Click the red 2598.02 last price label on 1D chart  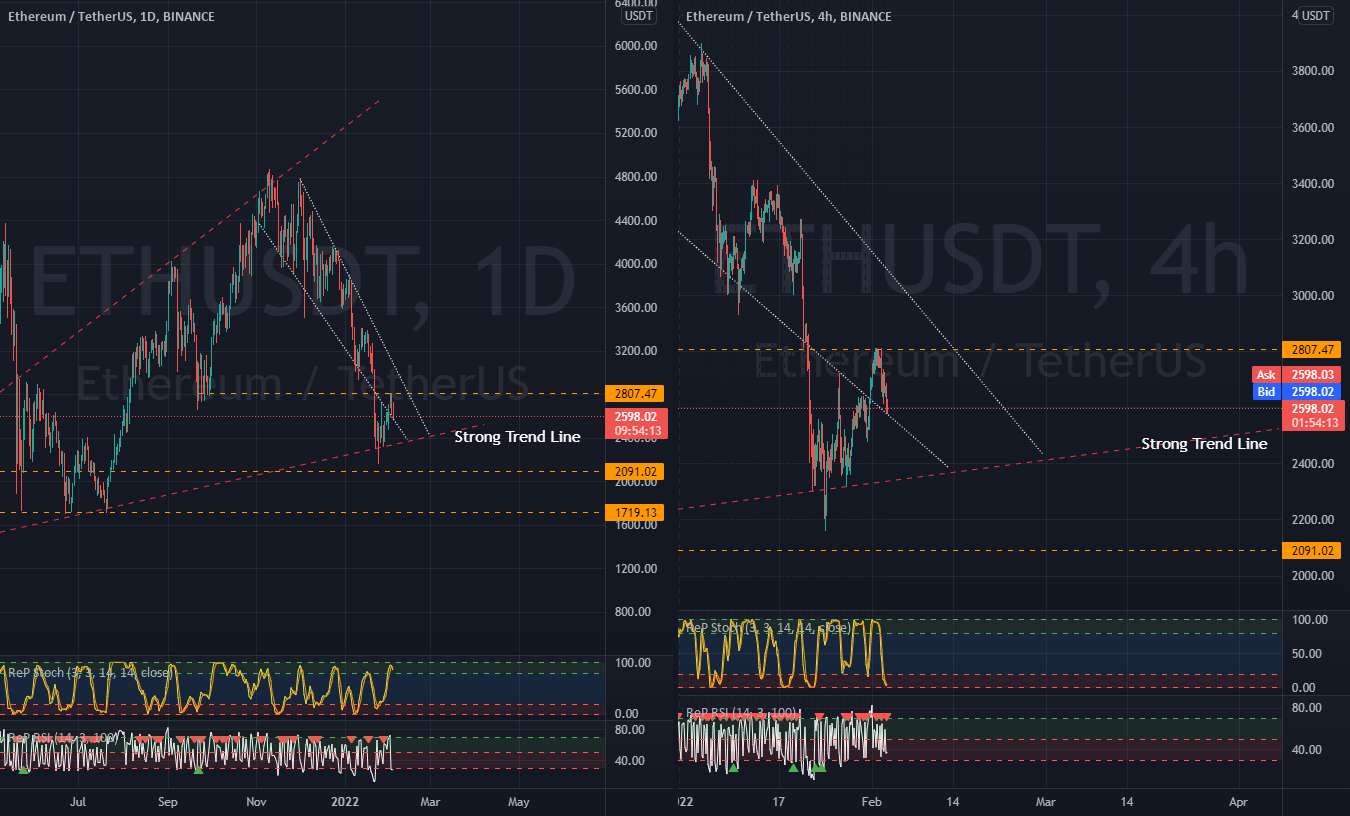[636, 416]
